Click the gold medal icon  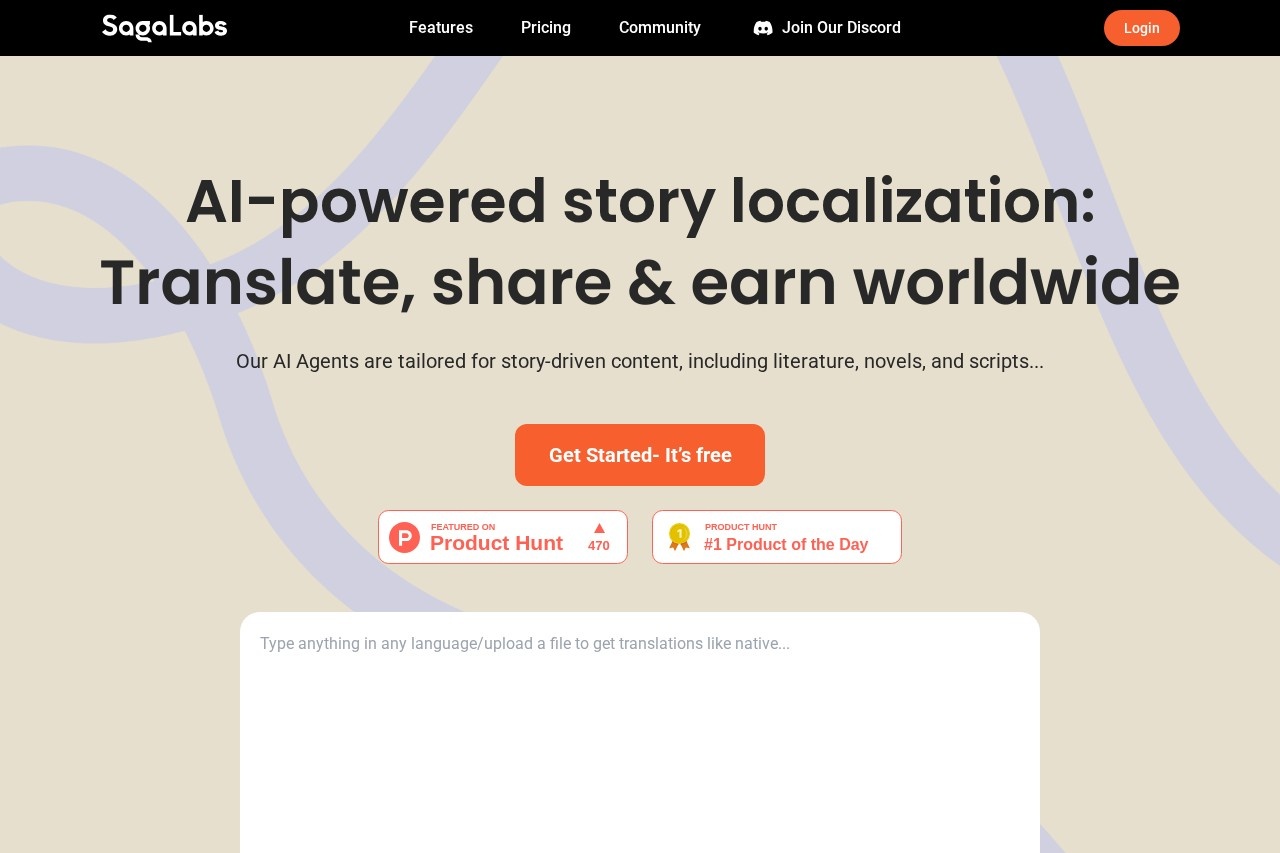[679, 537]
